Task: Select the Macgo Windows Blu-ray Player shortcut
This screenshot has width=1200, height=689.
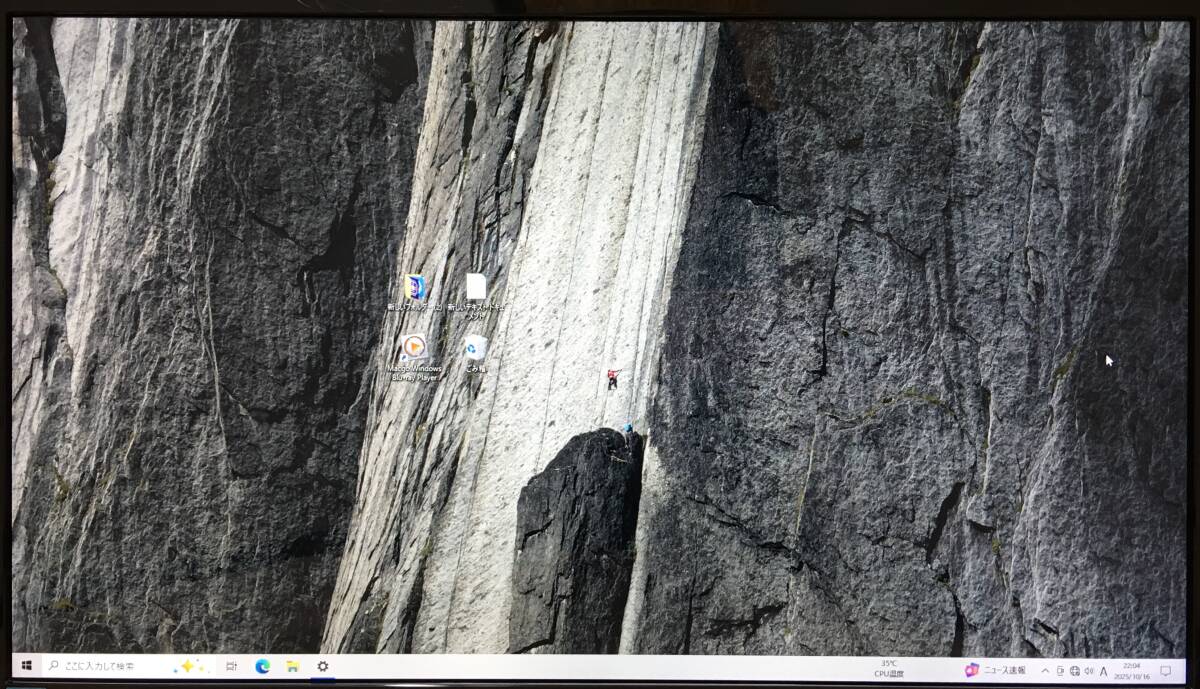Action: (415, 358)
